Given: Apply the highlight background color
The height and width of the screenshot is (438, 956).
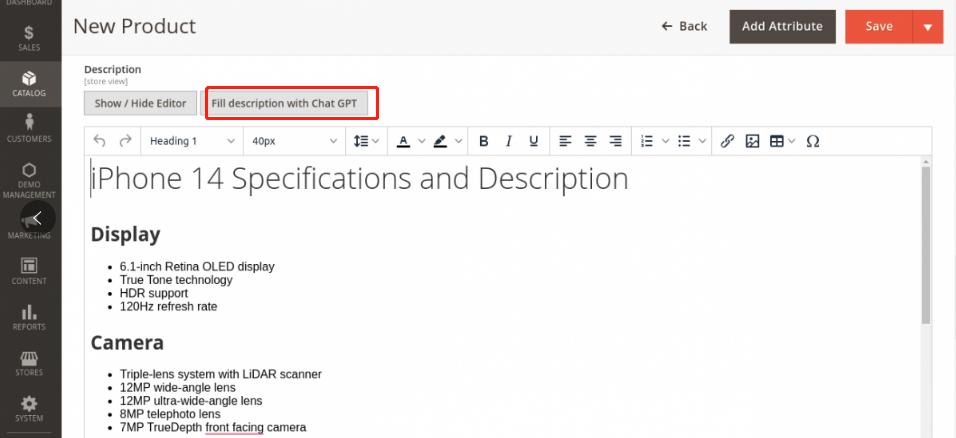Looking at the screenshot, I should tap(440, 142).
